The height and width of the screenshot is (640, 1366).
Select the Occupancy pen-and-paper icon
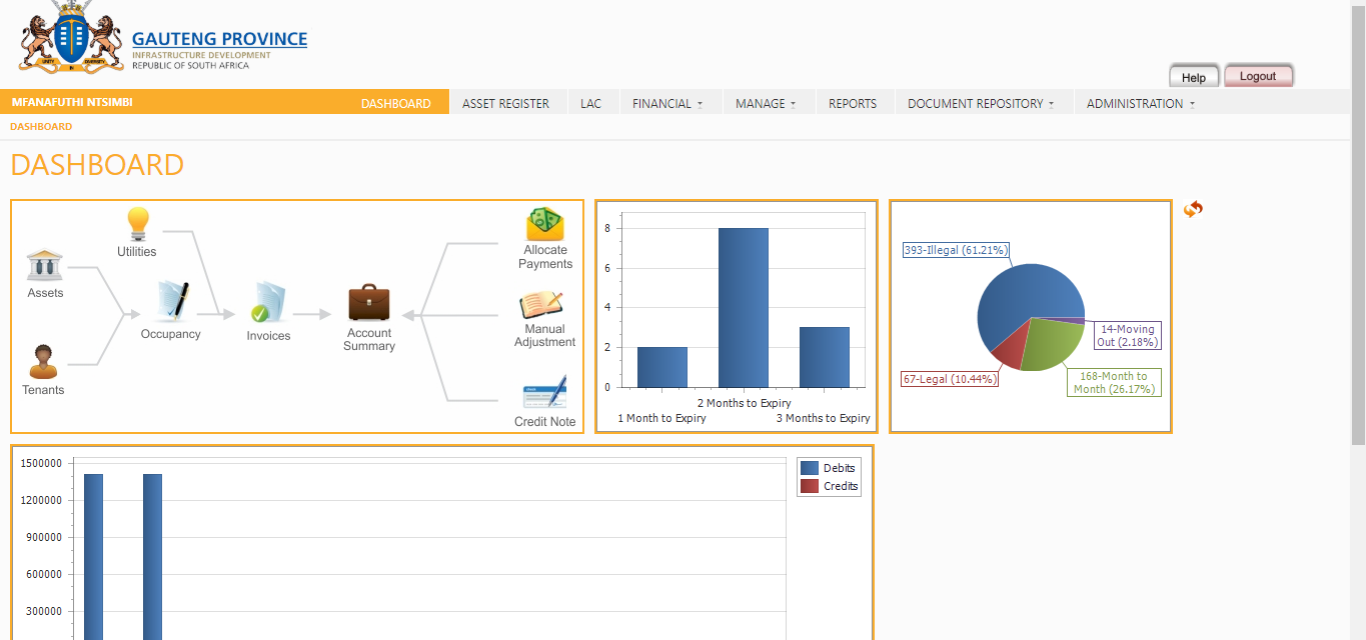pyautogui.click(x=171, y=303)
